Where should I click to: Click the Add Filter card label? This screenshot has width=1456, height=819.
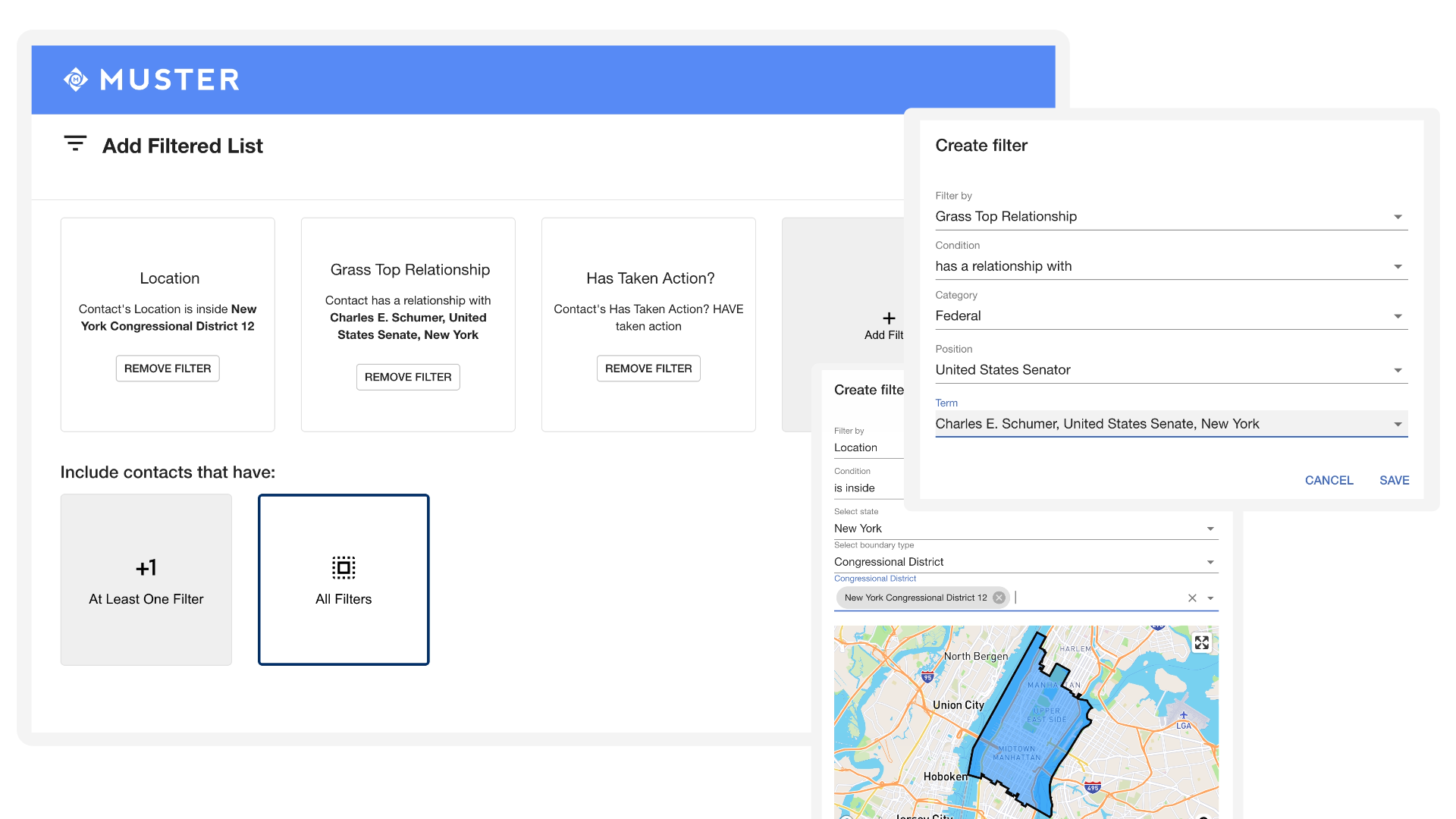(883, 335)
